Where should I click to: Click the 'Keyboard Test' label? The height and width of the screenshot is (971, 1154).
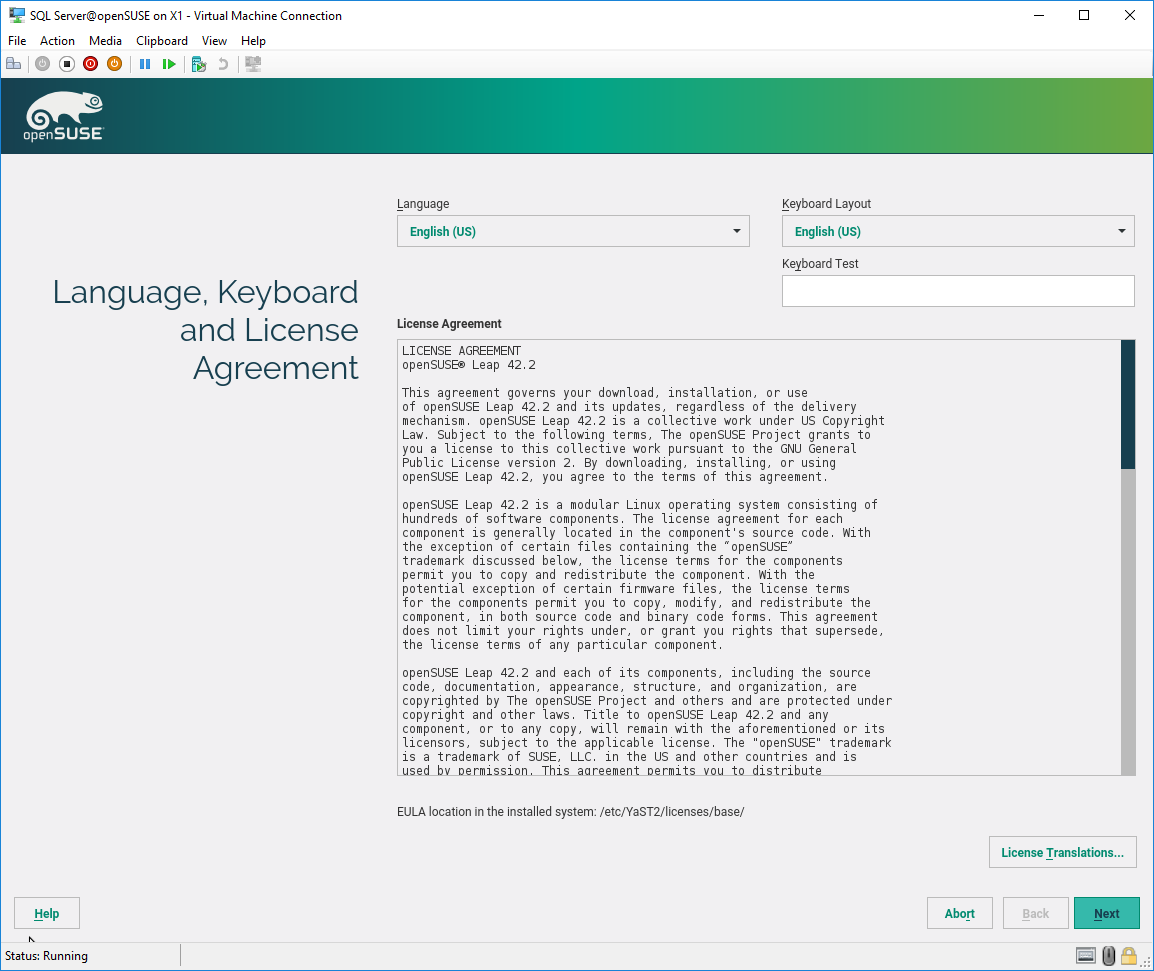(820, 264)
